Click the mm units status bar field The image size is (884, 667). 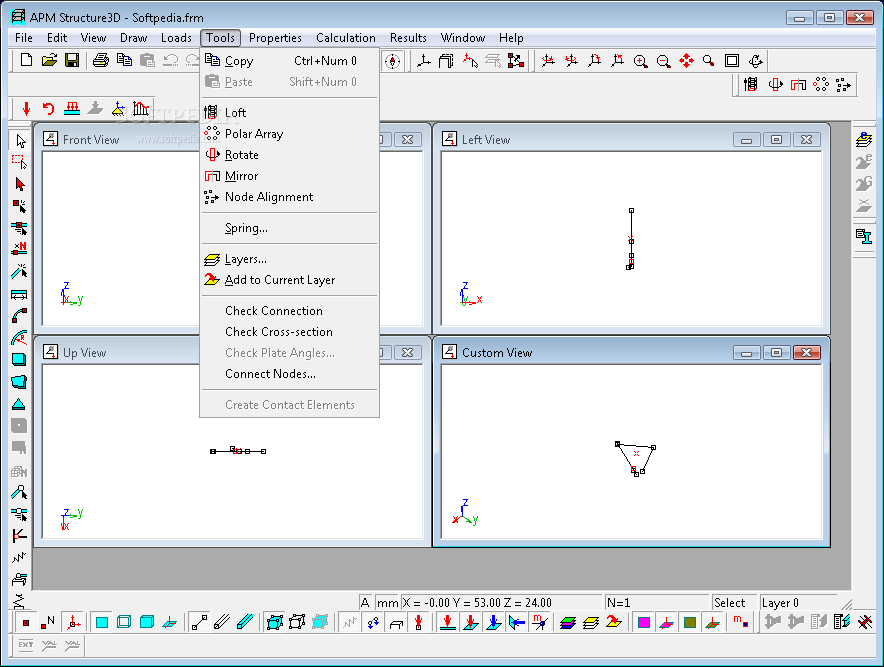coord(387,603)
